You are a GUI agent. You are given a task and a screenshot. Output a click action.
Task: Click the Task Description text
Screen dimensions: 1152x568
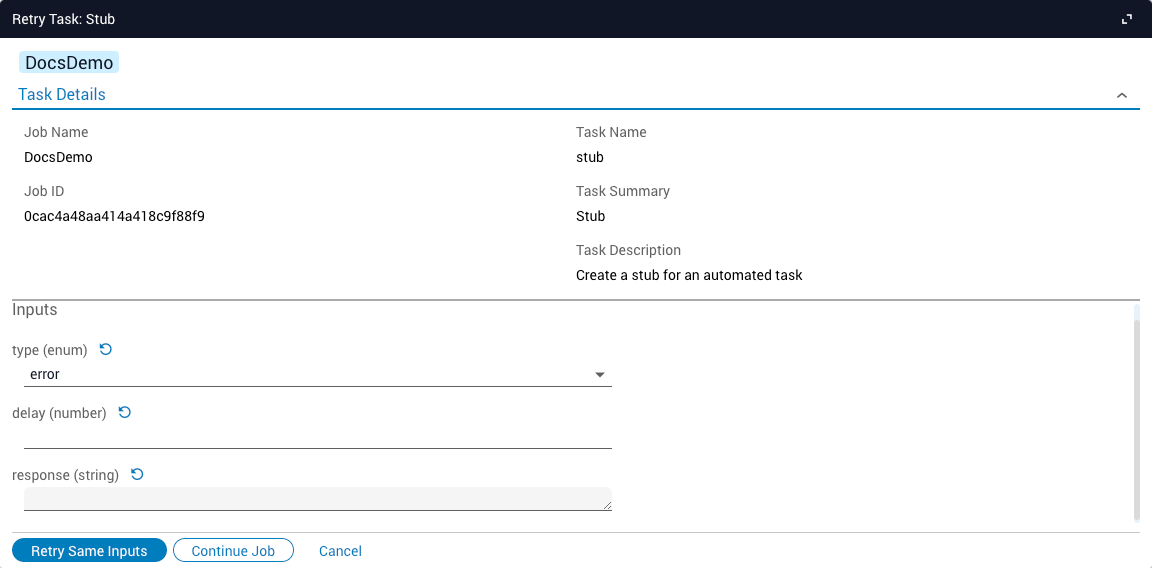click(x=689, y=275)
